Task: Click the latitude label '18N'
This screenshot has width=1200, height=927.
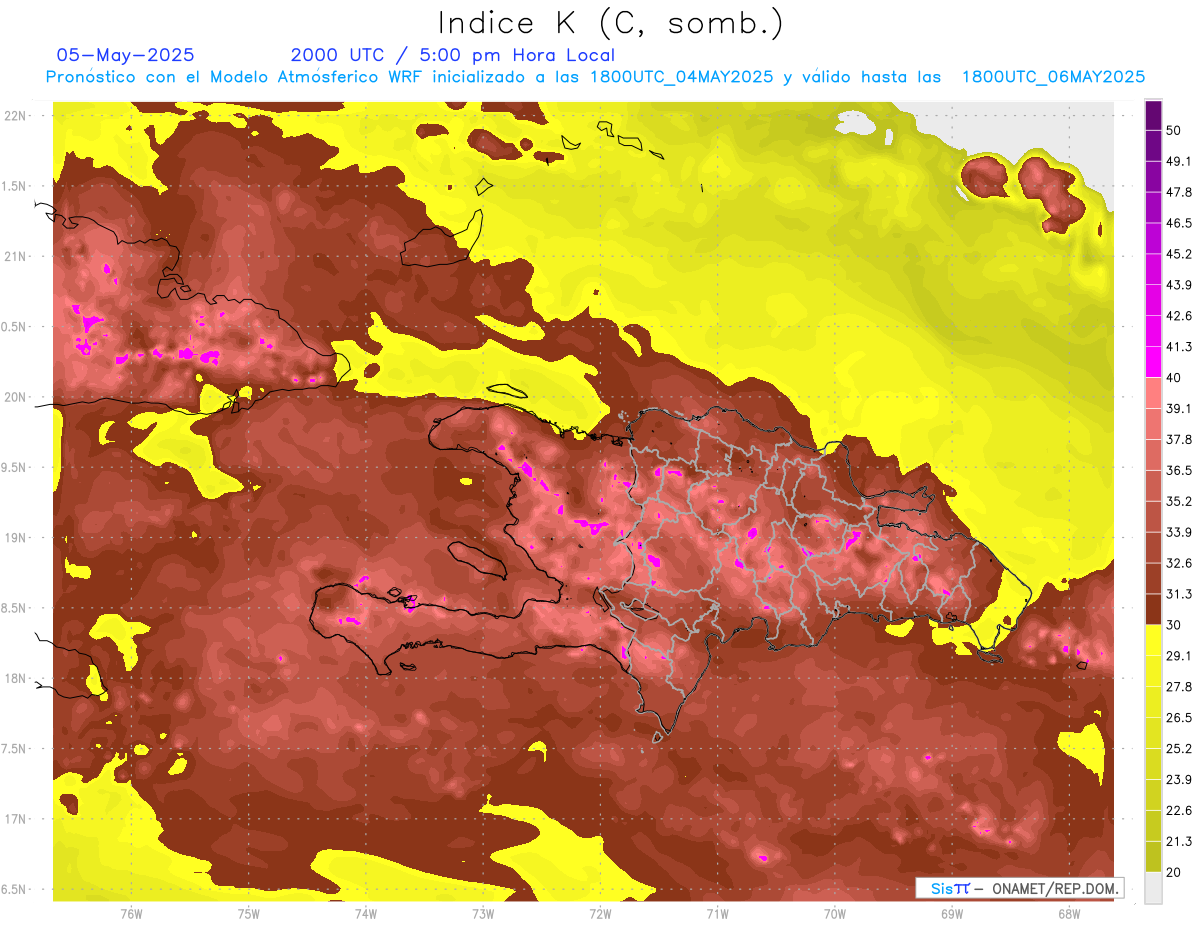Action: coord(15,678)
